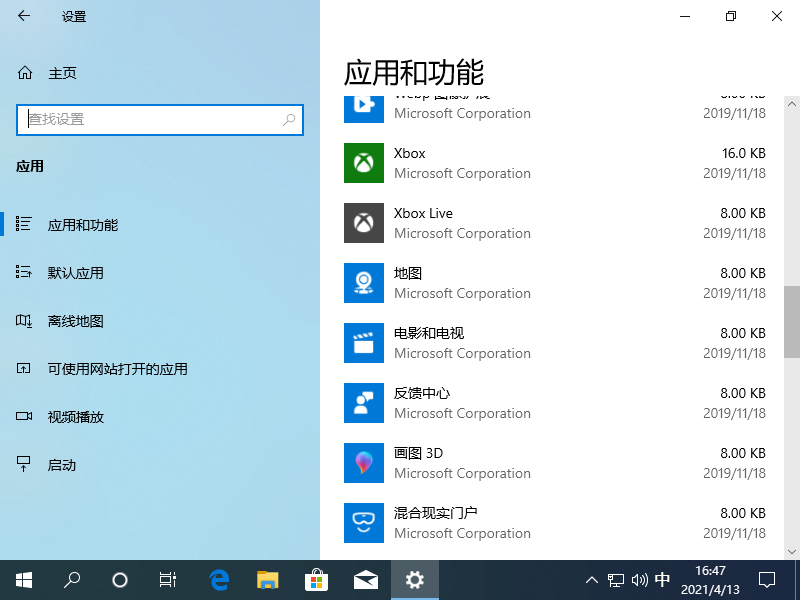This screenshot has height=600, width=800.
Task: Focus the 查找设置 search field
Action: [160, 120]
